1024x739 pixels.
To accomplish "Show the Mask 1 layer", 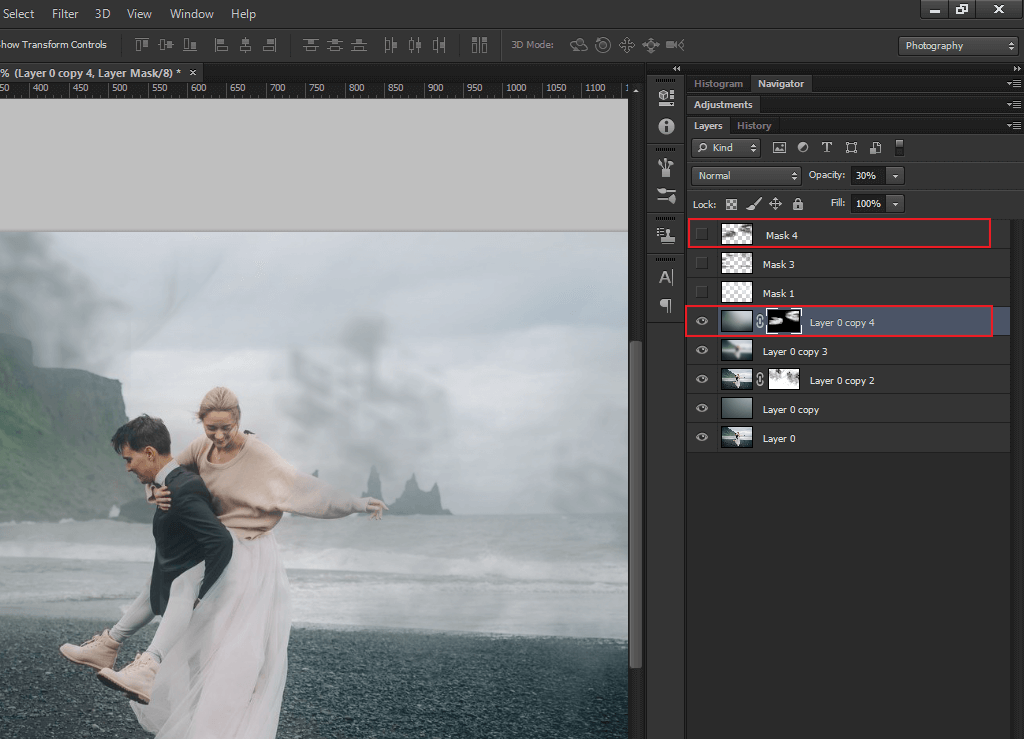I will tap(702, 292).
